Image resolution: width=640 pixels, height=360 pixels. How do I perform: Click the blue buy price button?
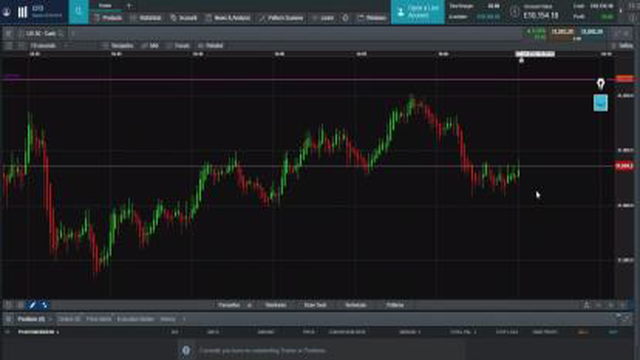[x=592, y=34]
